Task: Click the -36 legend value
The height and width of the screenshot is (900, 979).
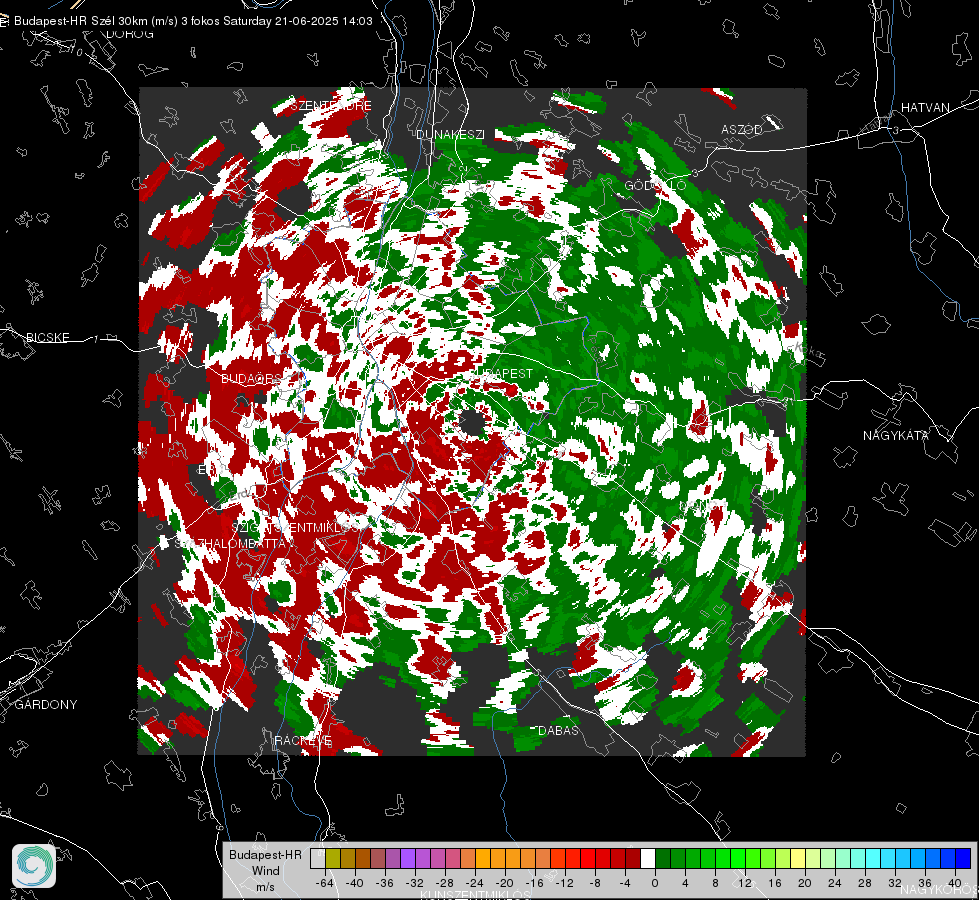Action: click(385, 883)
